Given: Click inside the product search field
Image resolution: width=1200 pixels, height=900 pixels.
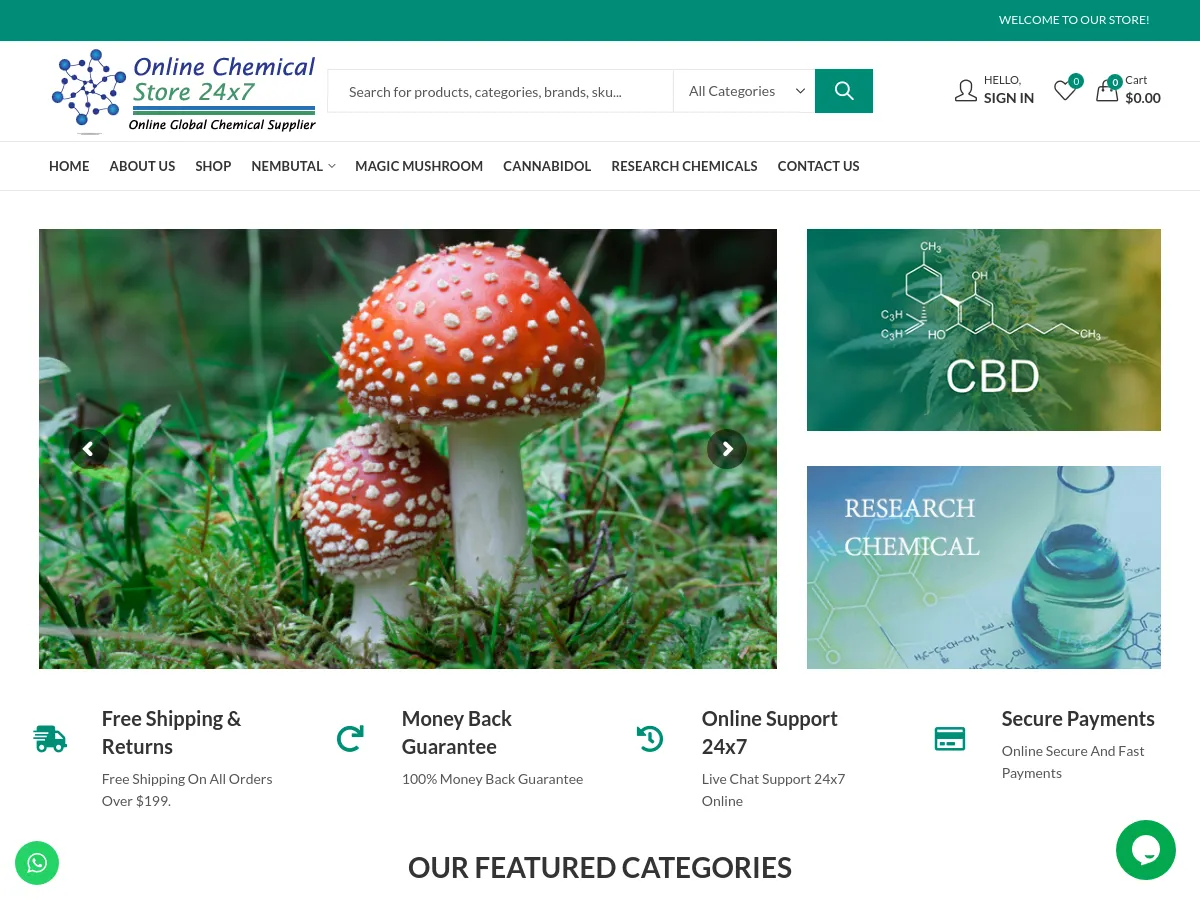Looking at the screenshot, I should tap(500, 91).
